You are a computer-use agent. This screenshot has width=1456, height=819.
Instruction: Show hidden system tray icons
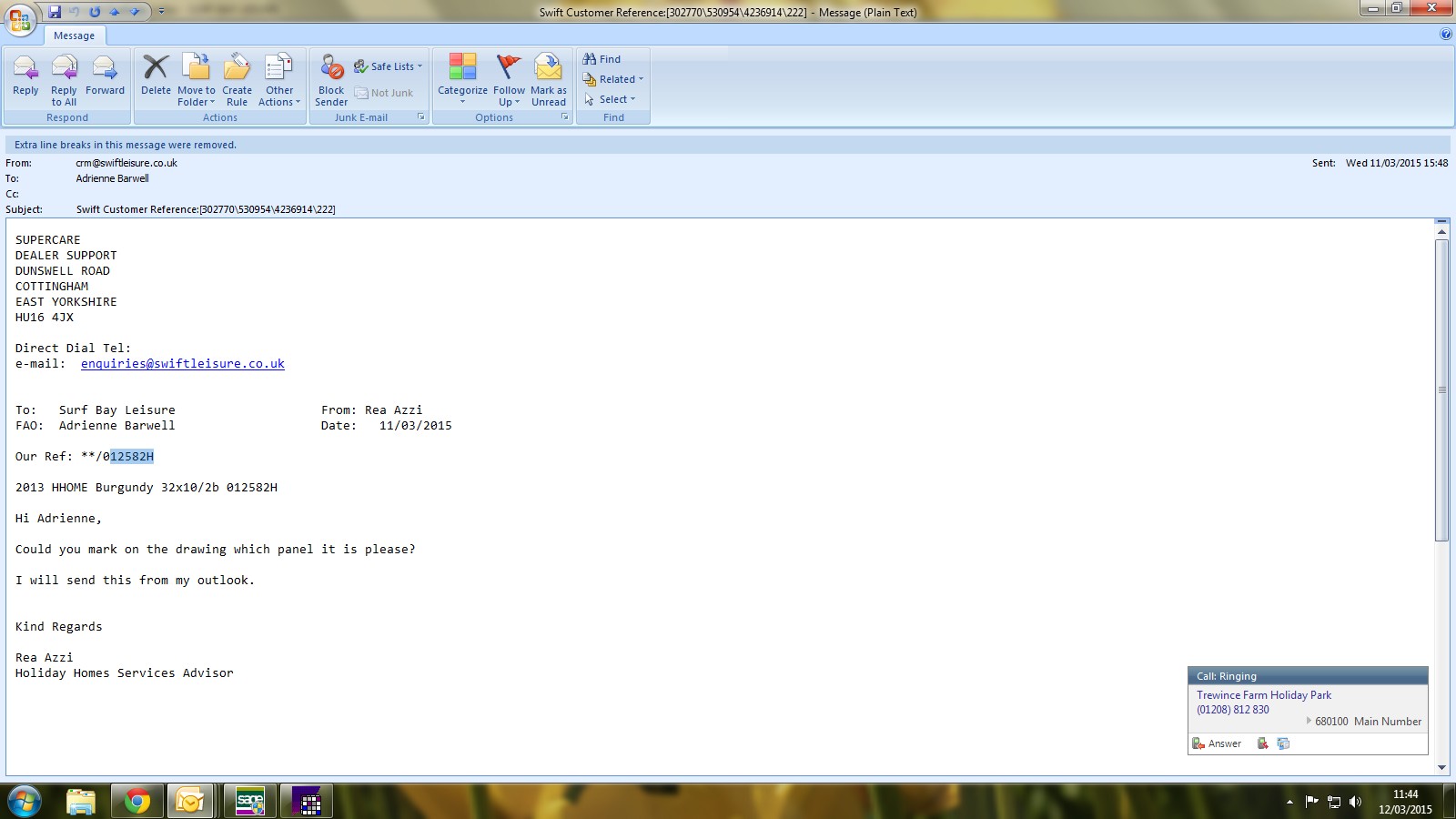click(x=1289, y=802)
